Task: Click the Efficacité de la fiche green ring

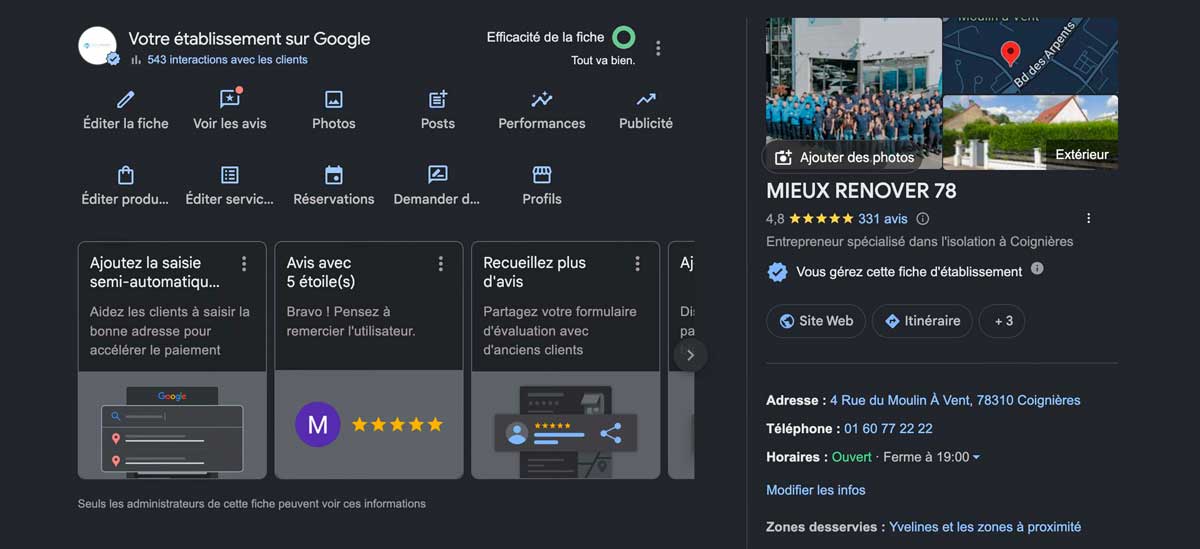Action: [624, 38]
